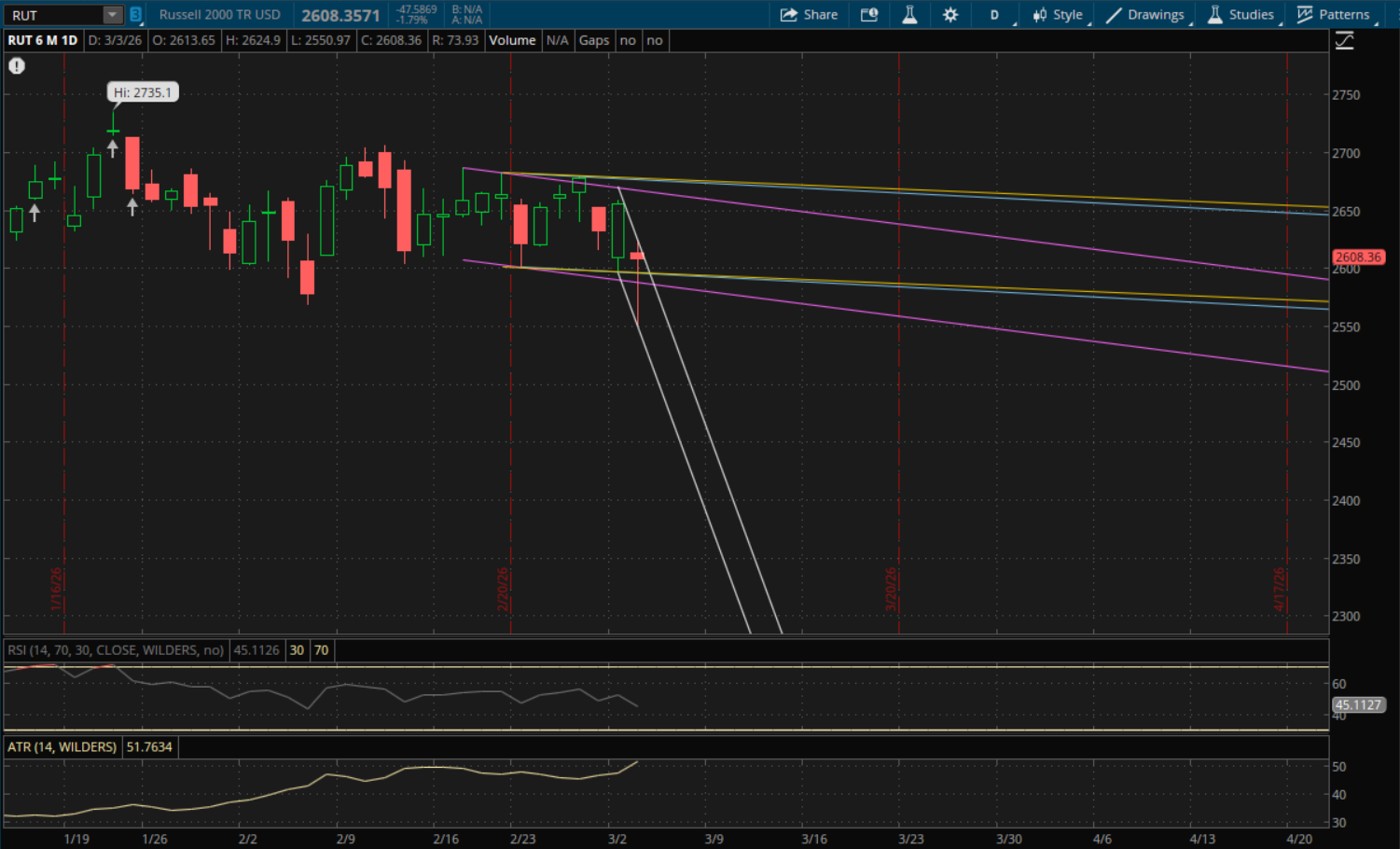Click the exclamation alert icon on chart
This screenshot has width=1400, height=849.
[x=17, y=66]
